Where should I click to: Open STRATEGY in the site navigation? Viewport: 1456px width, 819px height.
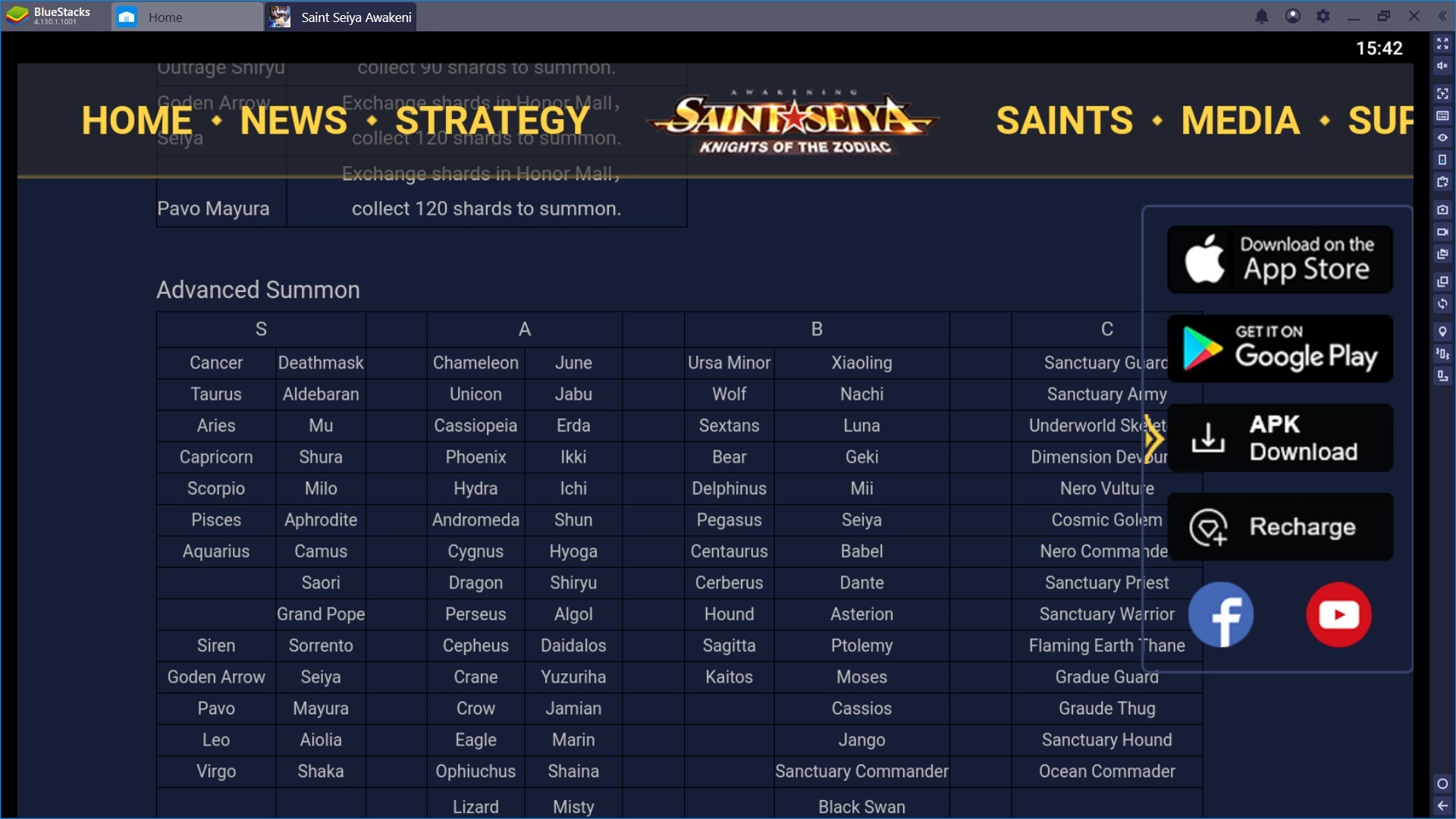[x=492, y=120]
